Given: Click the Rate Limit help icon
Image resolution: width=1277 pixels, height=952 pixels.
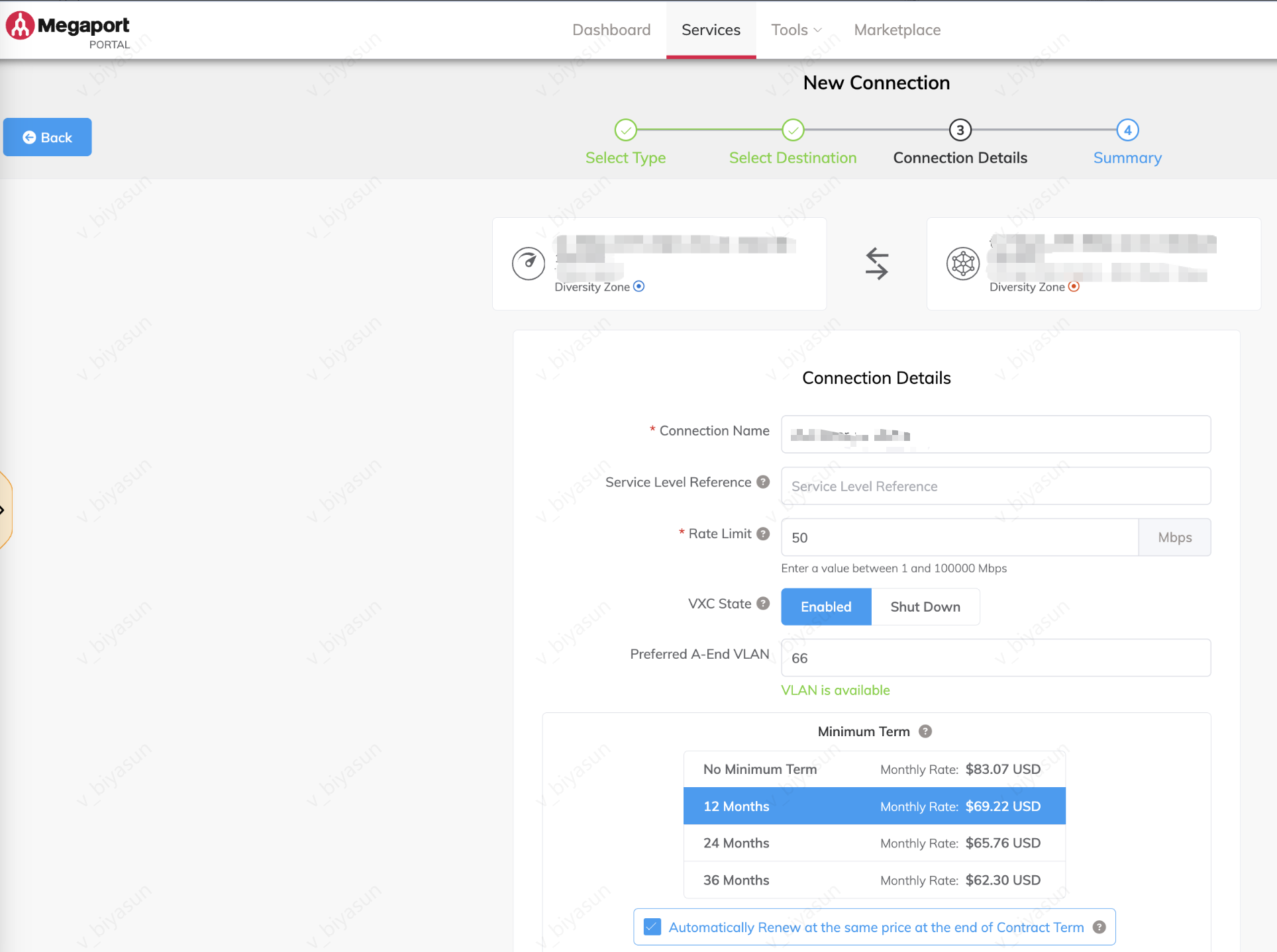Looking at the screenshot, I should tap(763, 534).
